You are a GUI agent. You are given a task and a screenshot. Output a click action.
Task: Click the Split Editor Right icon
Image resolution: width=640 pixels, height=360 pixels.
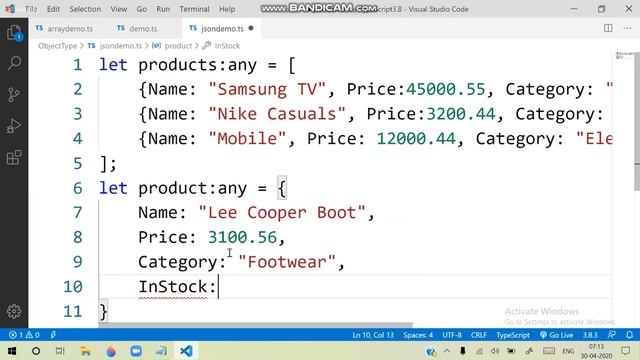(x=608, y=28)
